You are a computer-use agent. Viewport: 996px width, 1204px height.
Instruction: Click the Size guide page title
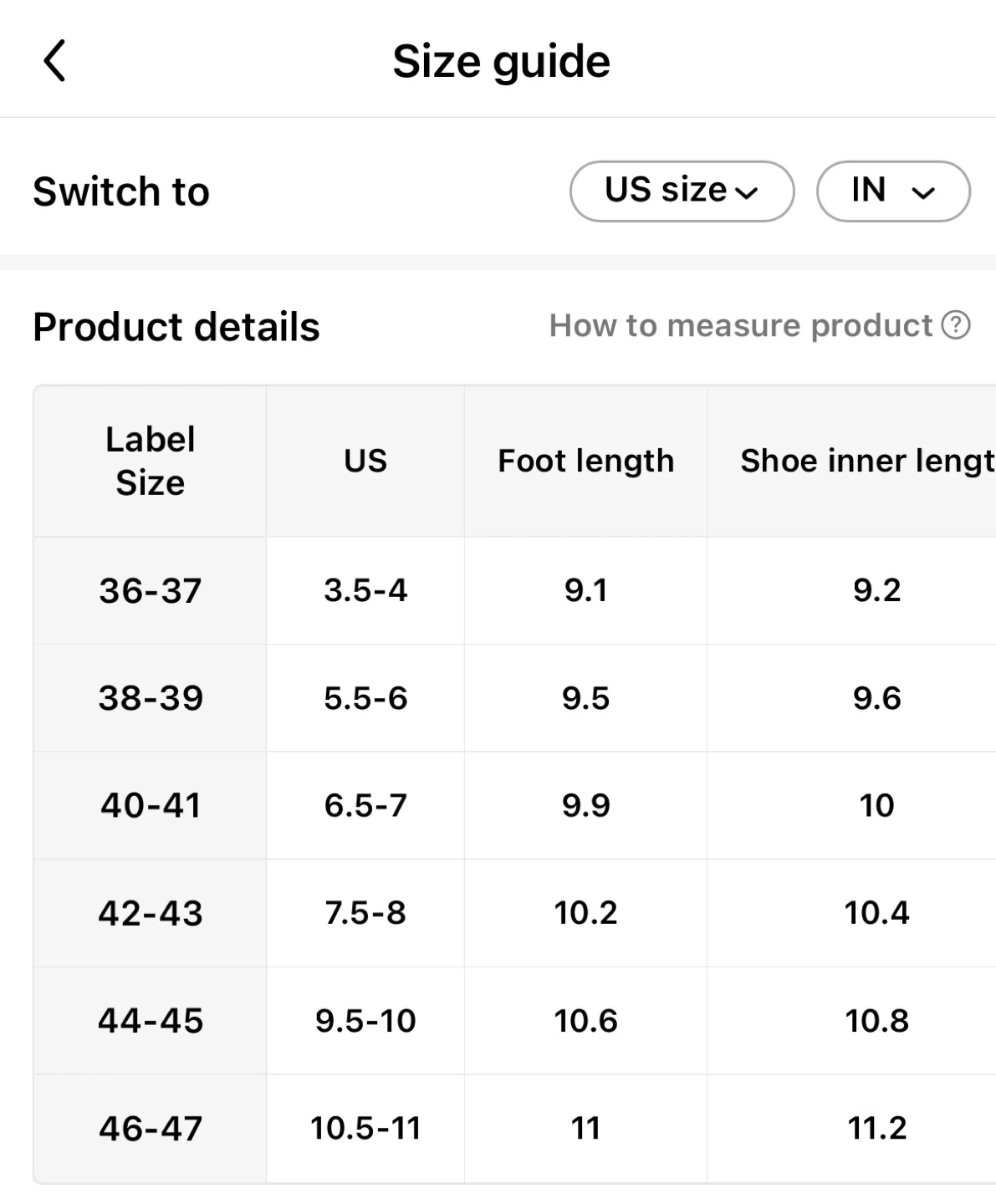[502, 61]
